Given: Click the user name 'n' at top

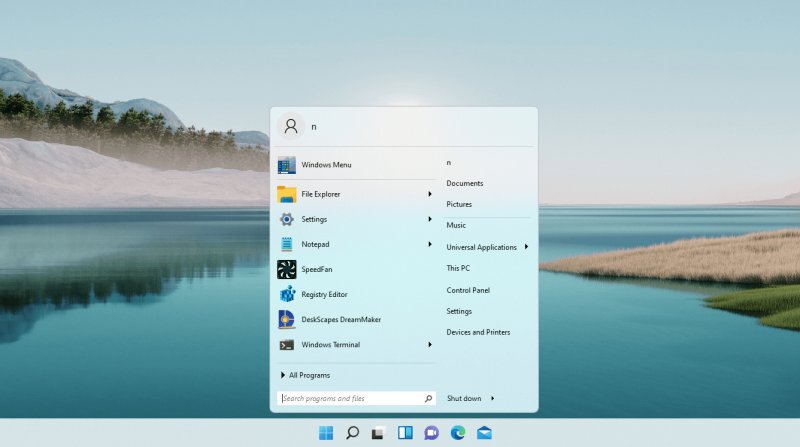Looking at the screenshot, I should point(314,127).
